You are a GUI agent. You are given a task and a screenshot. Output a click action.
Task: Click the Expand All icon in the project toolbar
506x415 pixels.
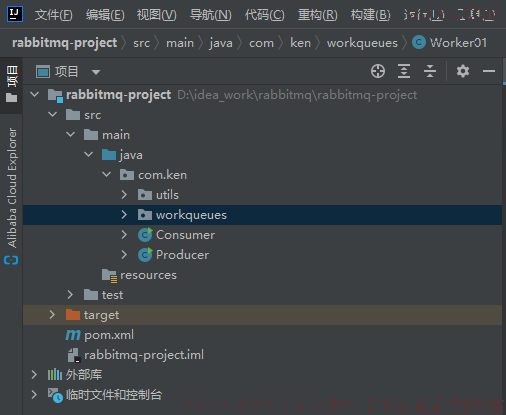point(404,71)
